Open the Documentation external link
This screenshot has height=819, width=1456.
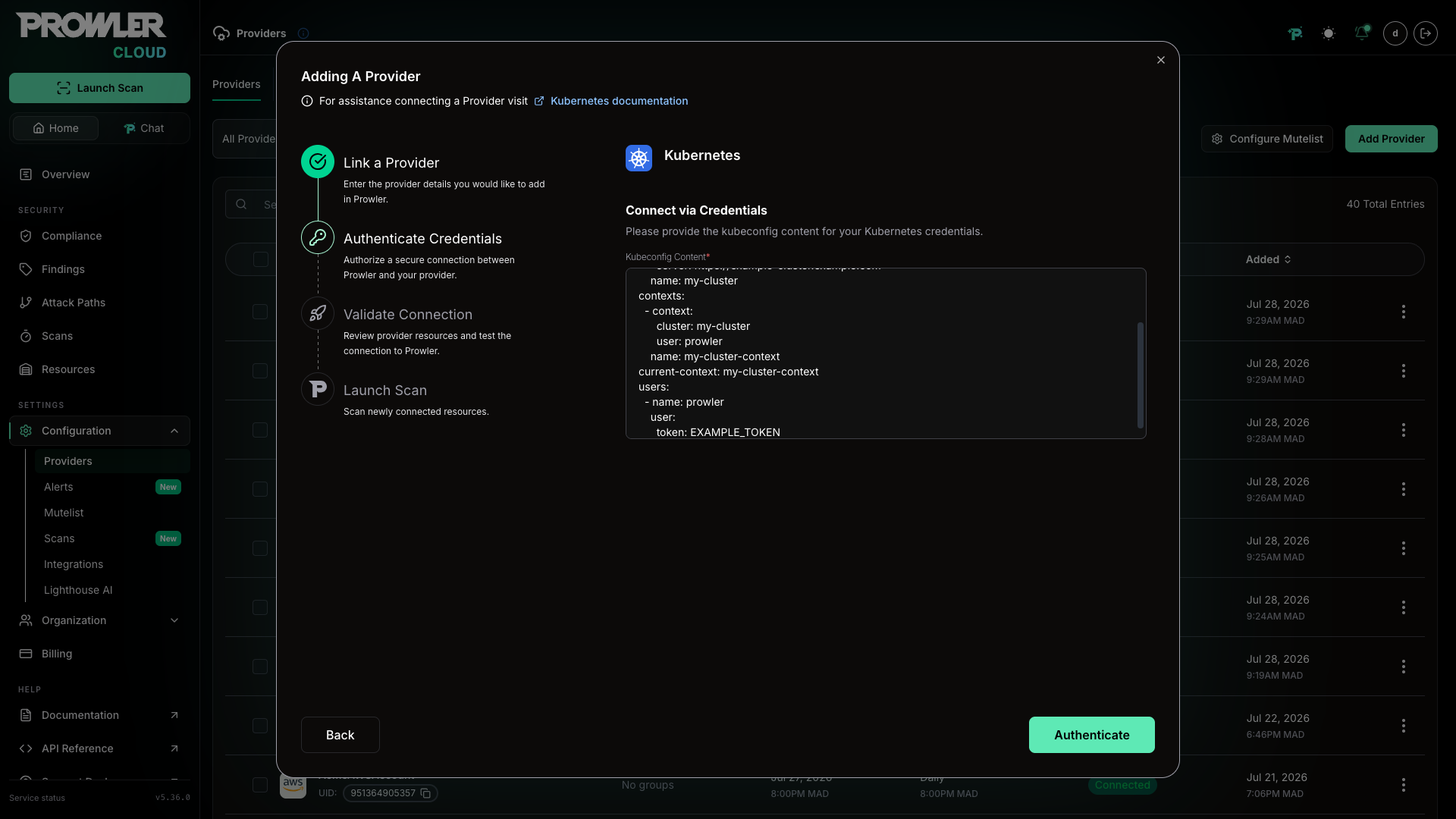(99, 715)
